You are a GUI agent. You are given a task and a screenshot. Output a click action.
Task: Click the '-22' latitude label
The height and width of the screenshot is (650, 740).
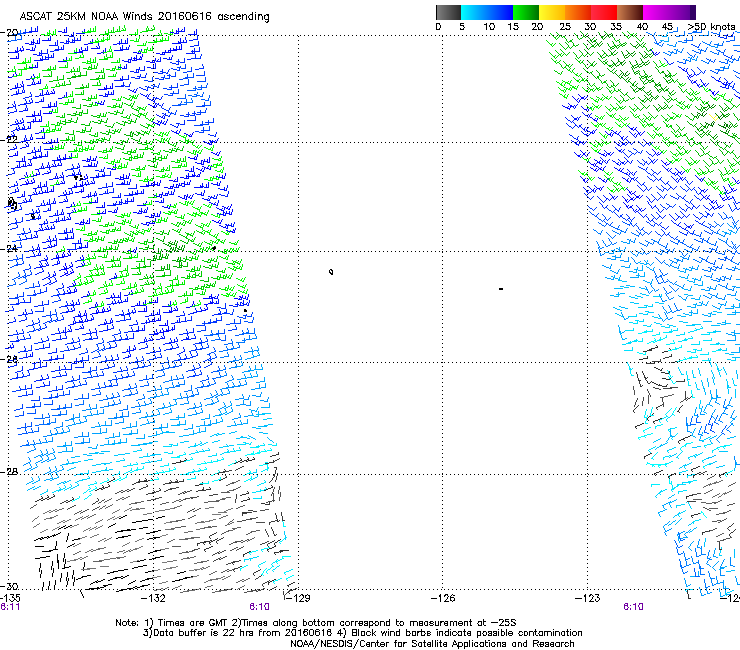pyautogui.click(x=9, y=139)
